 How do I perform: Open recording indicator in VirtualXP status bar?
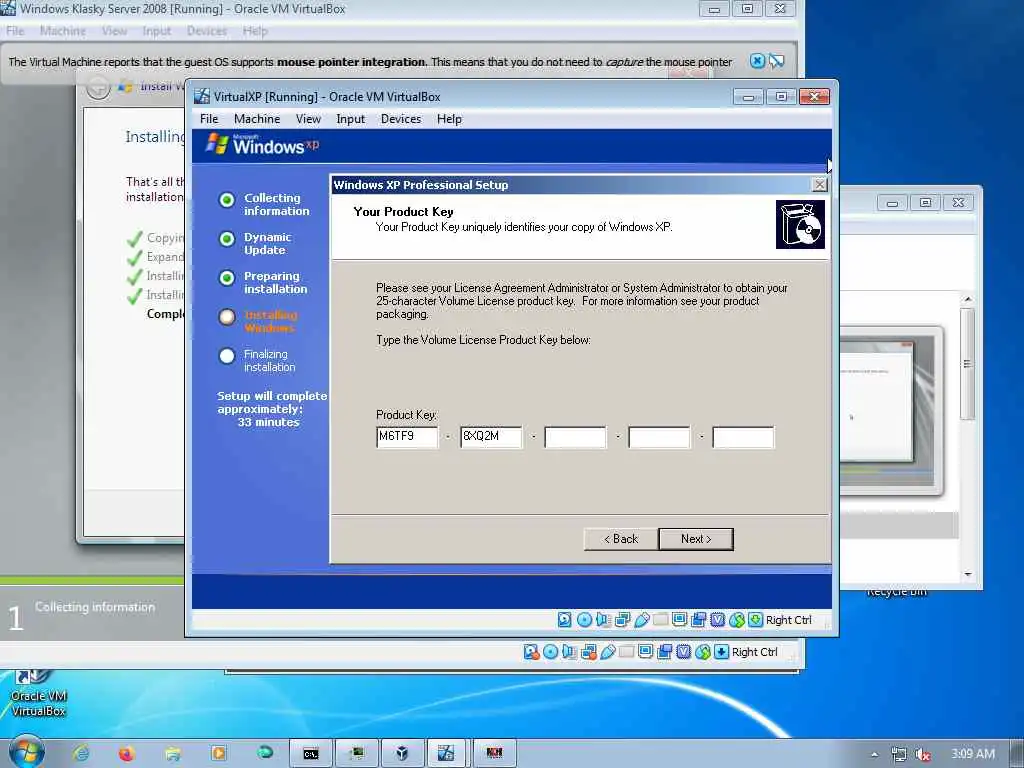[x=698, y=620]
